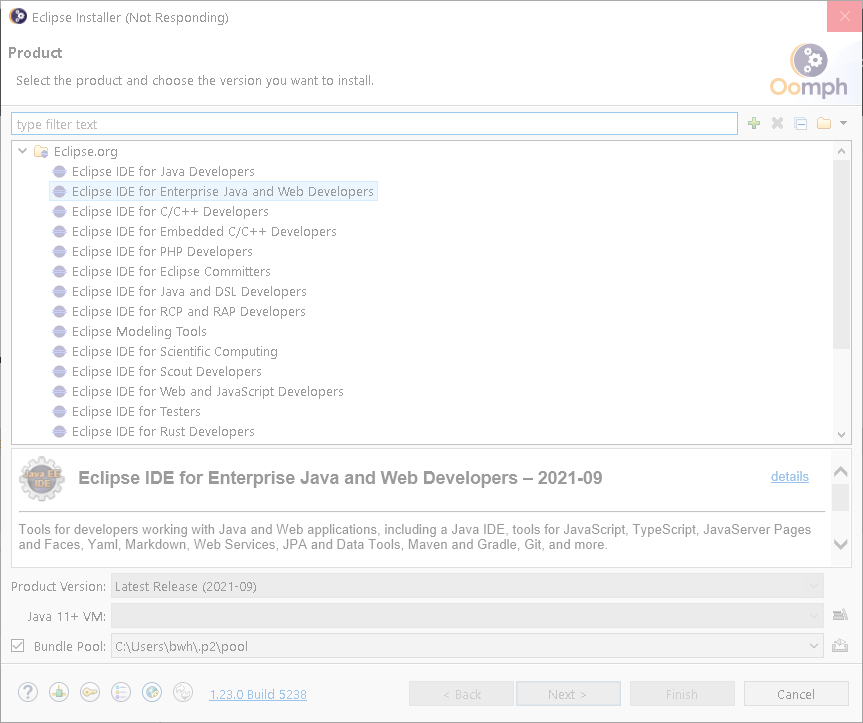Click the type filter text field
Image resolution: width=863 pixels, height=723 pixels.
point(374,124)
